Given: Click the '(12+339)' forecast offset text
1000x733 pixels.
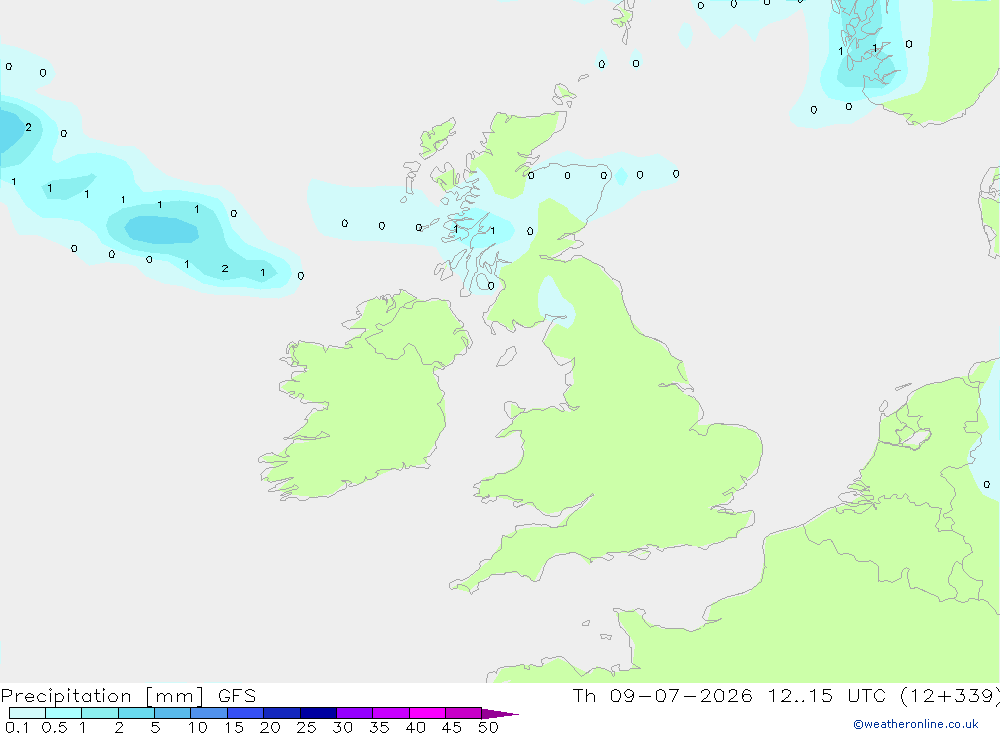Looking at the screenshot, I should [950, 695].
